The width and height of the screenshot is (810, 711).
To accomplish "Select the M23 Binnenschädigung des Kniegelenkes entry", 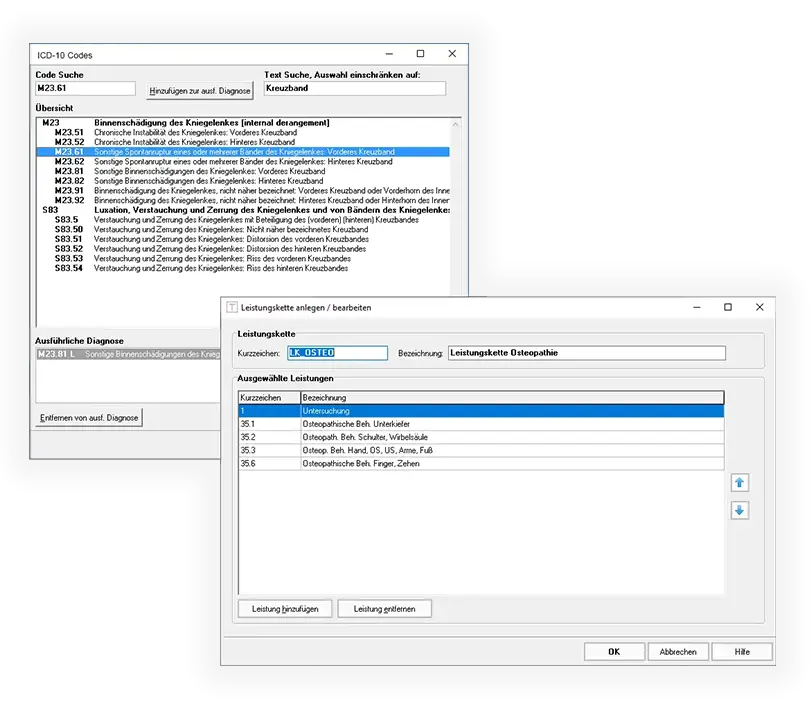I will point(210,123).
